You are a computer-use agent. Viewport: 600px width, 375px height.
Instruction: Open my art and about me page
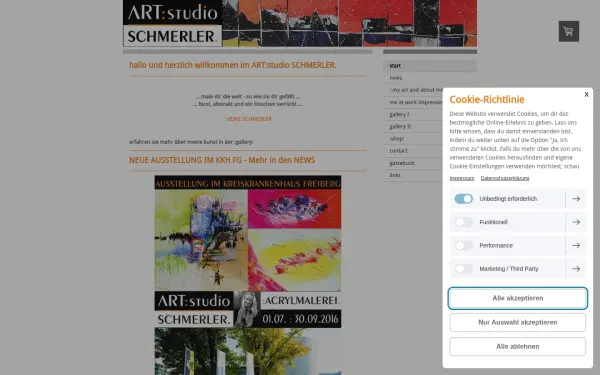(x=413, y=90)
